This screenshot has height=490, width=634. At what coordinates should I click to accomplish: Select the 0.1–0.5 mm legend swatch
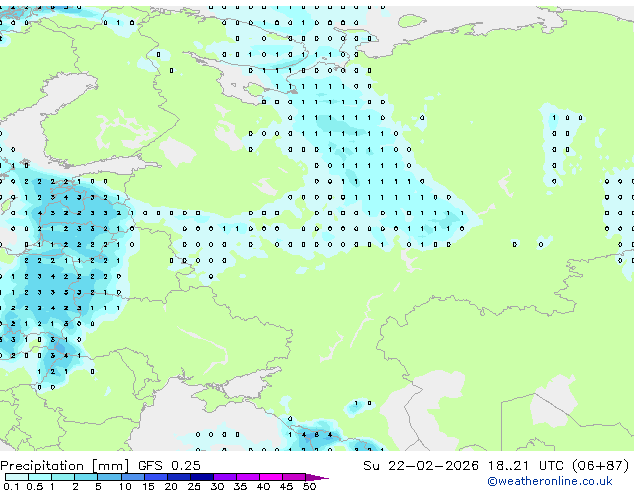pyautogui.click(x=17, y=477)
